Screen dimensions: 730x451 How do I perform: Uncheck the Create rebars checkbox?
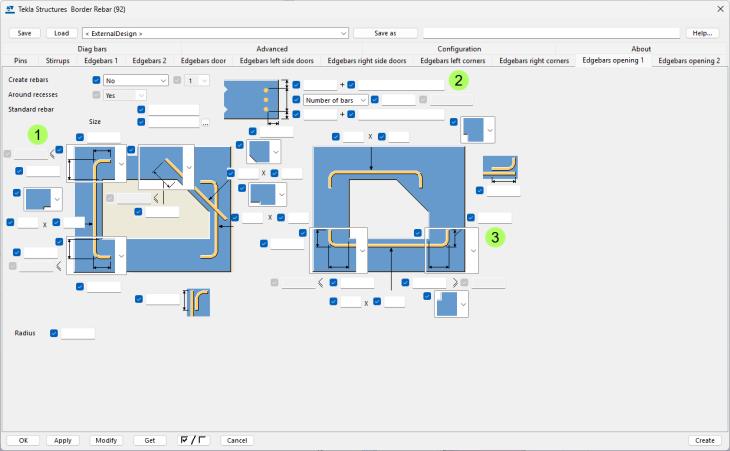[x=96, y=80]
